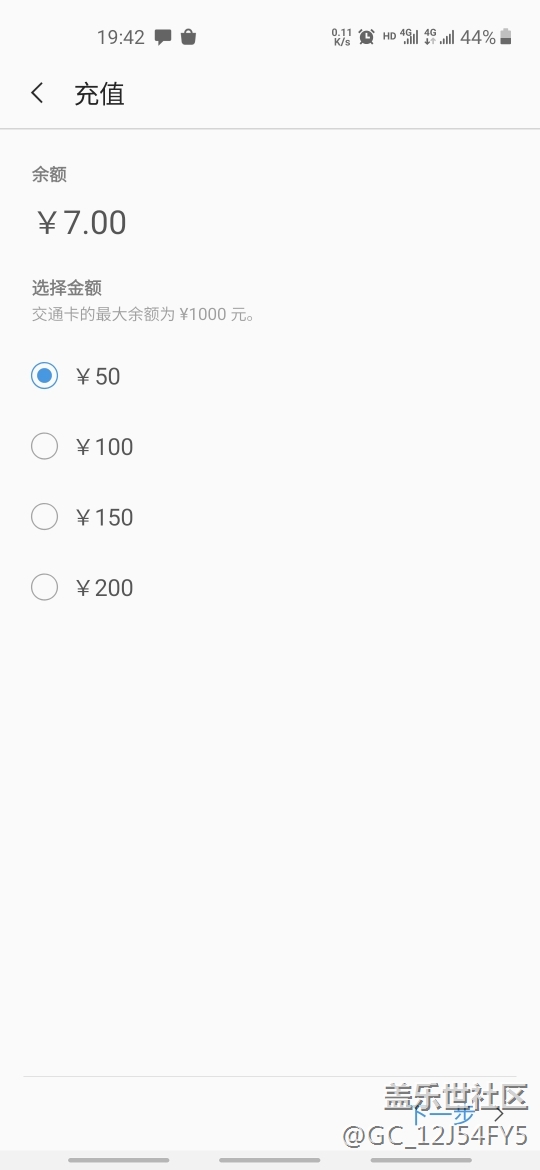Tap the second 4G signal icon with arrows
The image size is (540, 1170).
pos(439,37)
